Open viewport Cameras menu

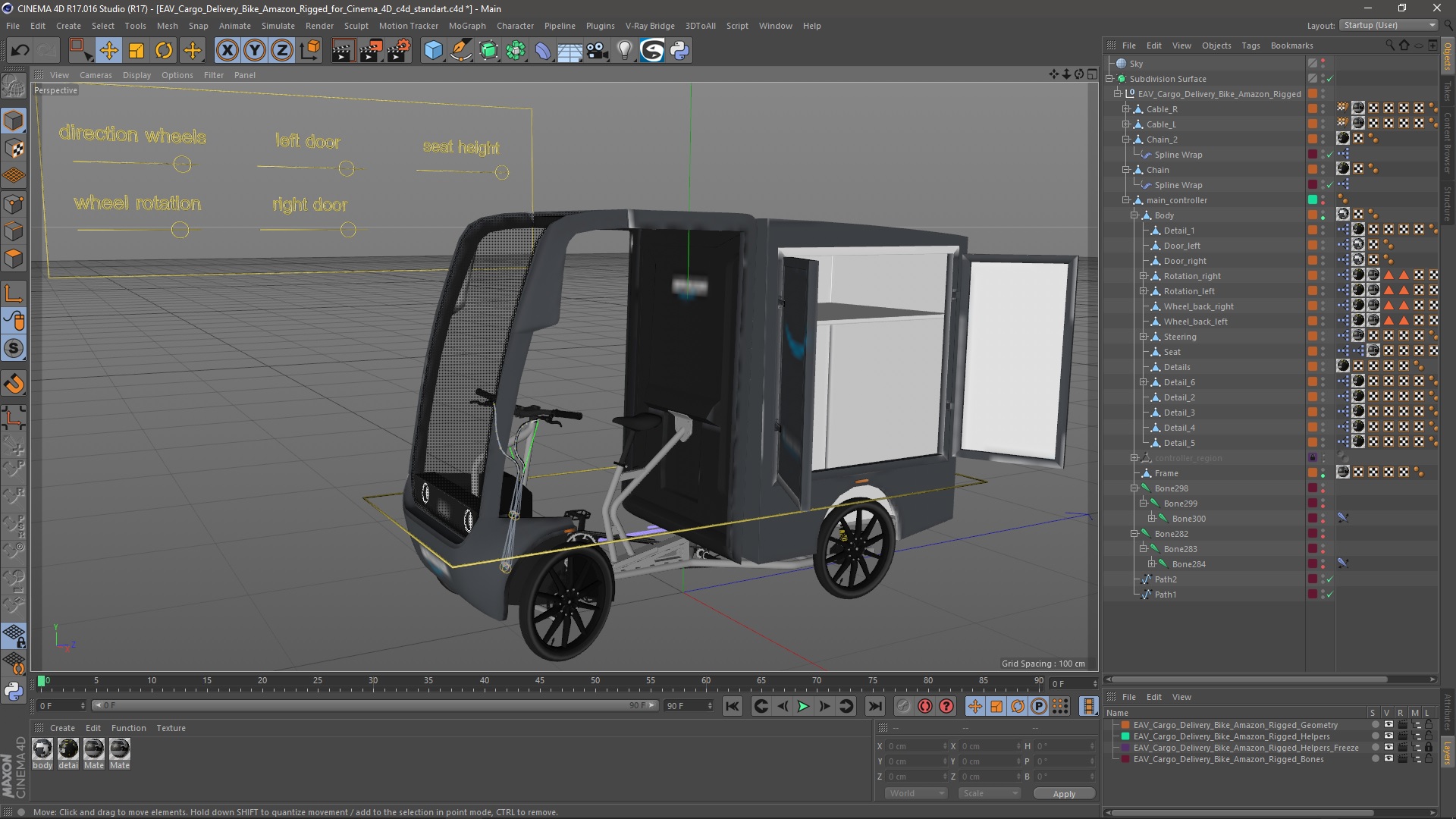click(96, 75)
